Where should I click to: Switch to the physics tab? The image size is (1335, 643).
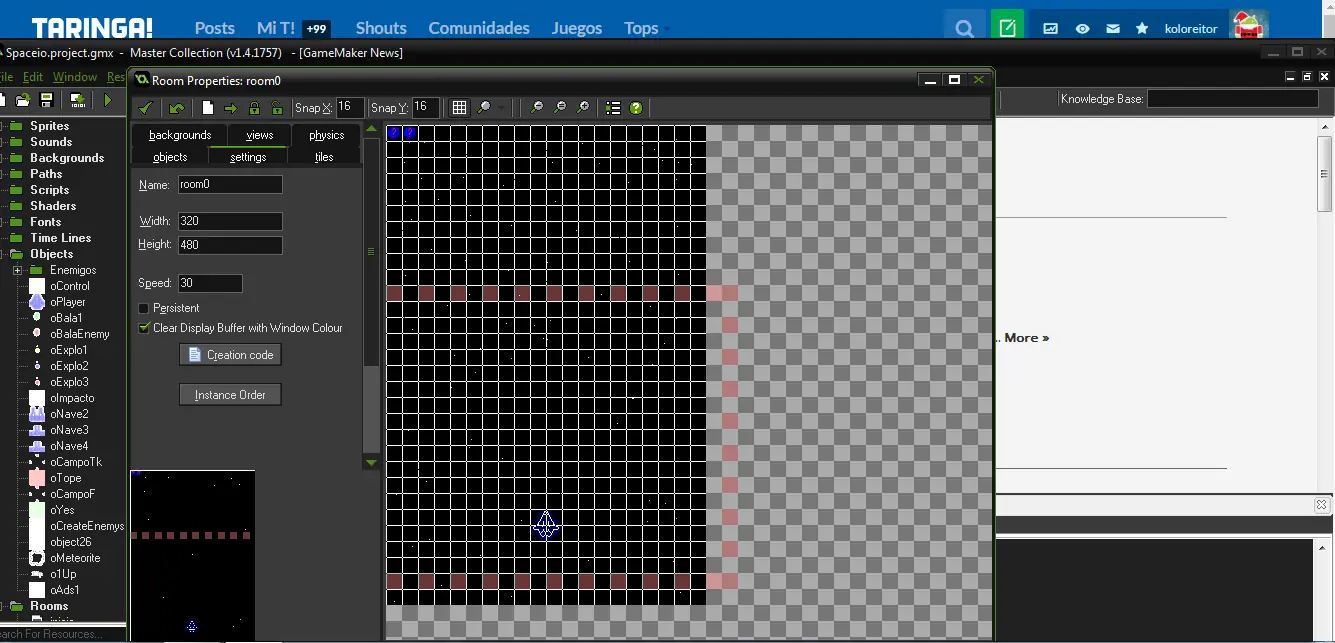click(326, 135)
